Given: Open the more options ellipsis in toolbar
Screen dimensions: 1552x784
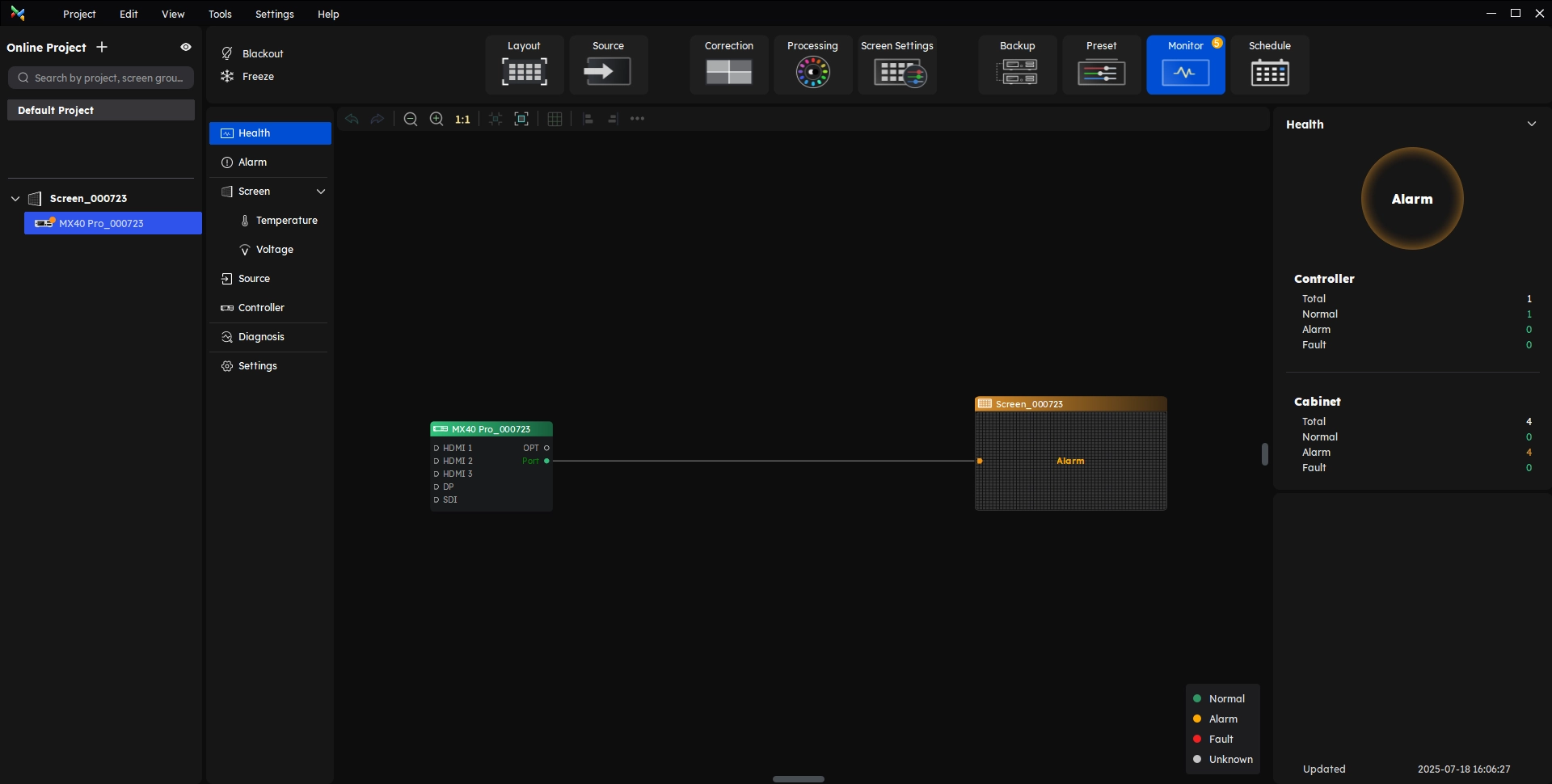Looking at the screenshot, I should click(x=638, y=119).
